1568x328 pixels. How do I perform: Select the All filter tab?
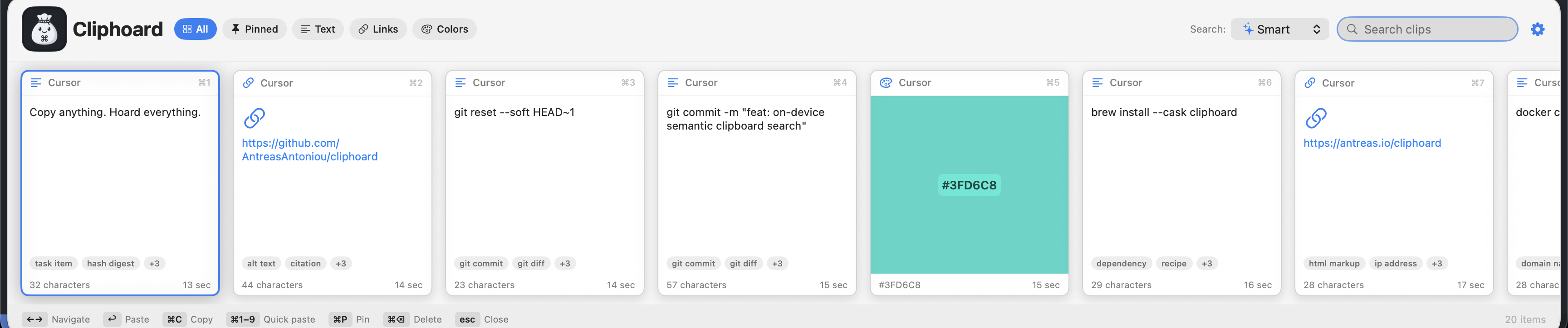point(196,29)
